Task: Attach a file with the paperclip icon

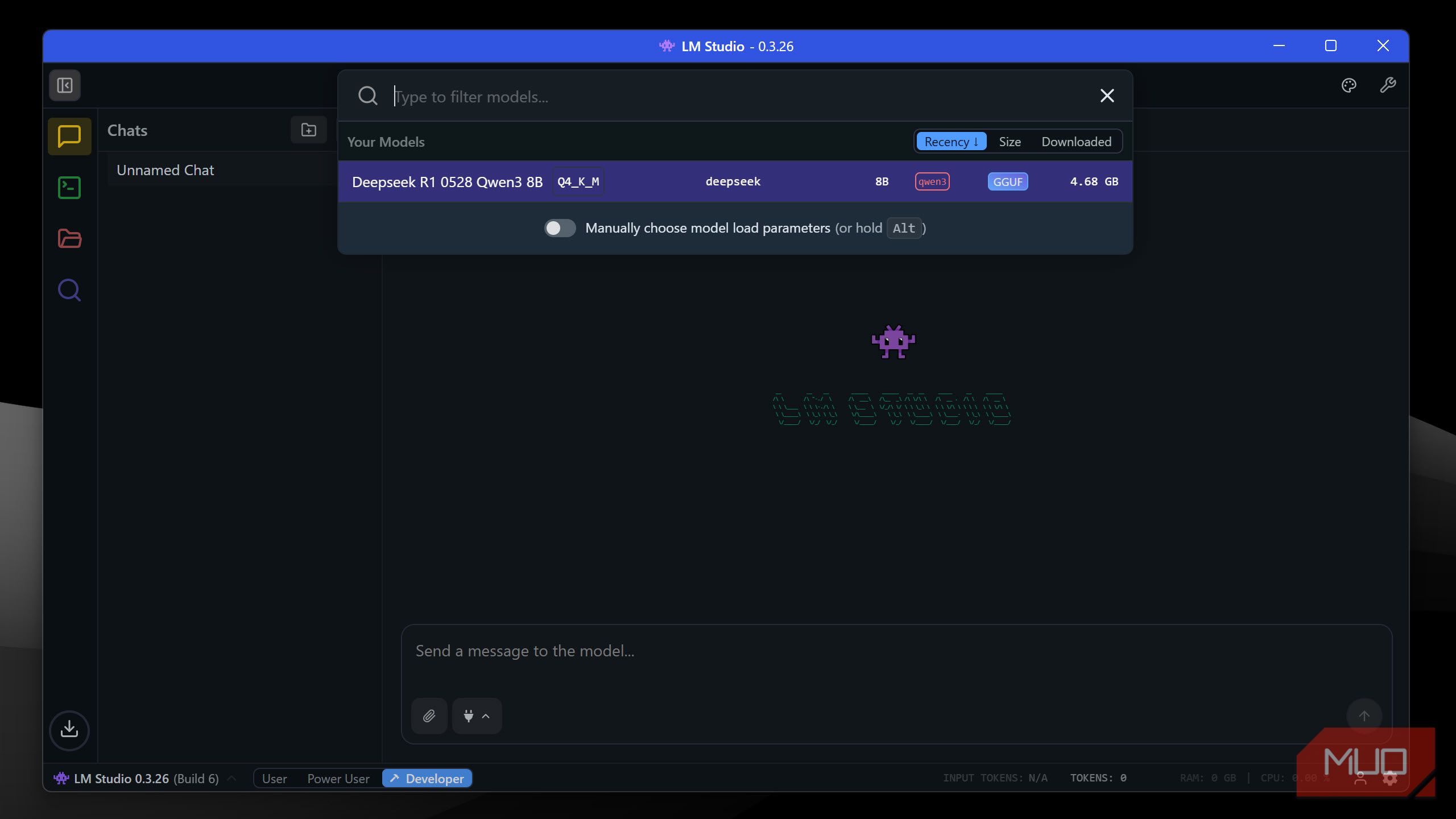Action: (429, 715)
